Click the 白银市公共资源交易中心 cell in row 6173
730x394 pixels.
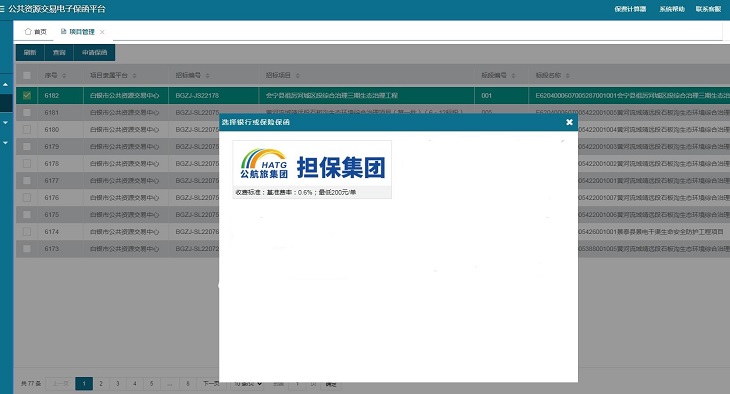click(126, 249)
